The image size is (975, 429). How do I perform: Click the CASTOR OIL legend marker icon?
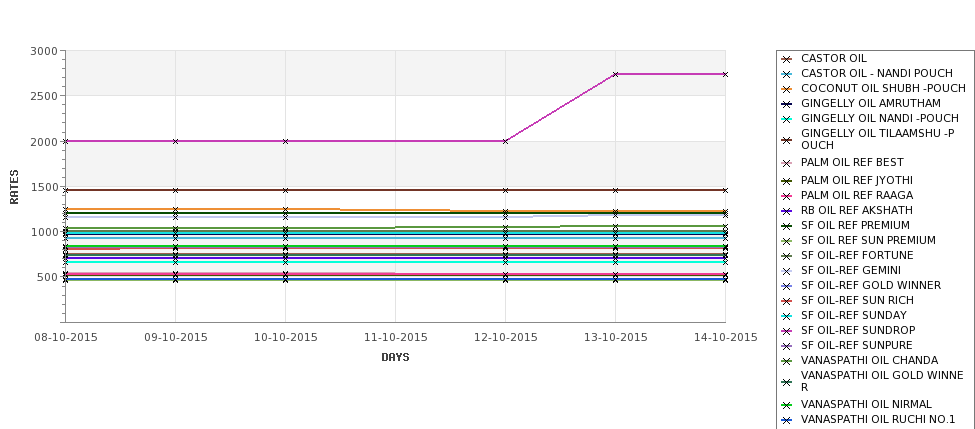click(786, 59)
